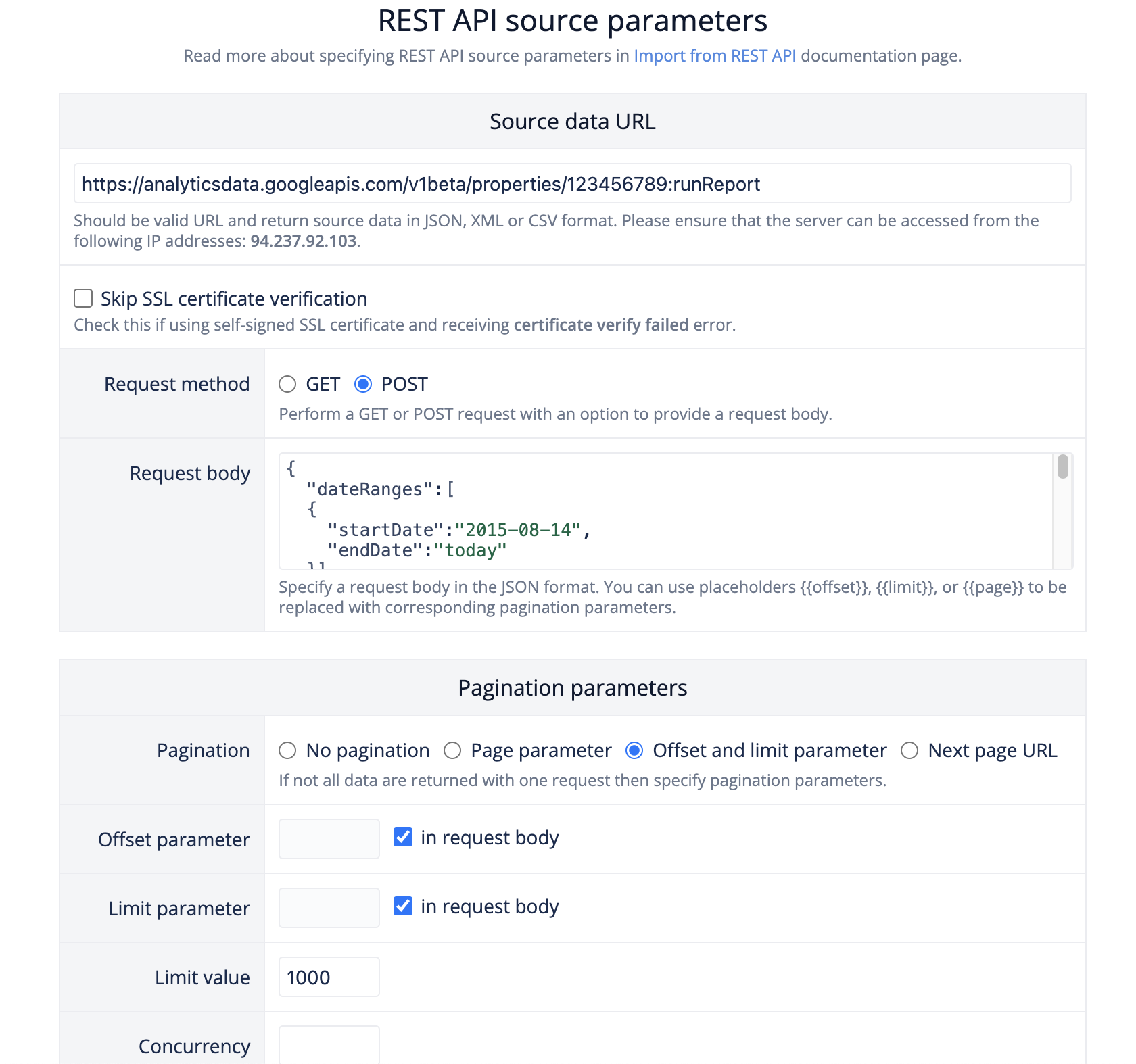
Task: Open the Import from REST API documentation link
Action: [715, 55]
